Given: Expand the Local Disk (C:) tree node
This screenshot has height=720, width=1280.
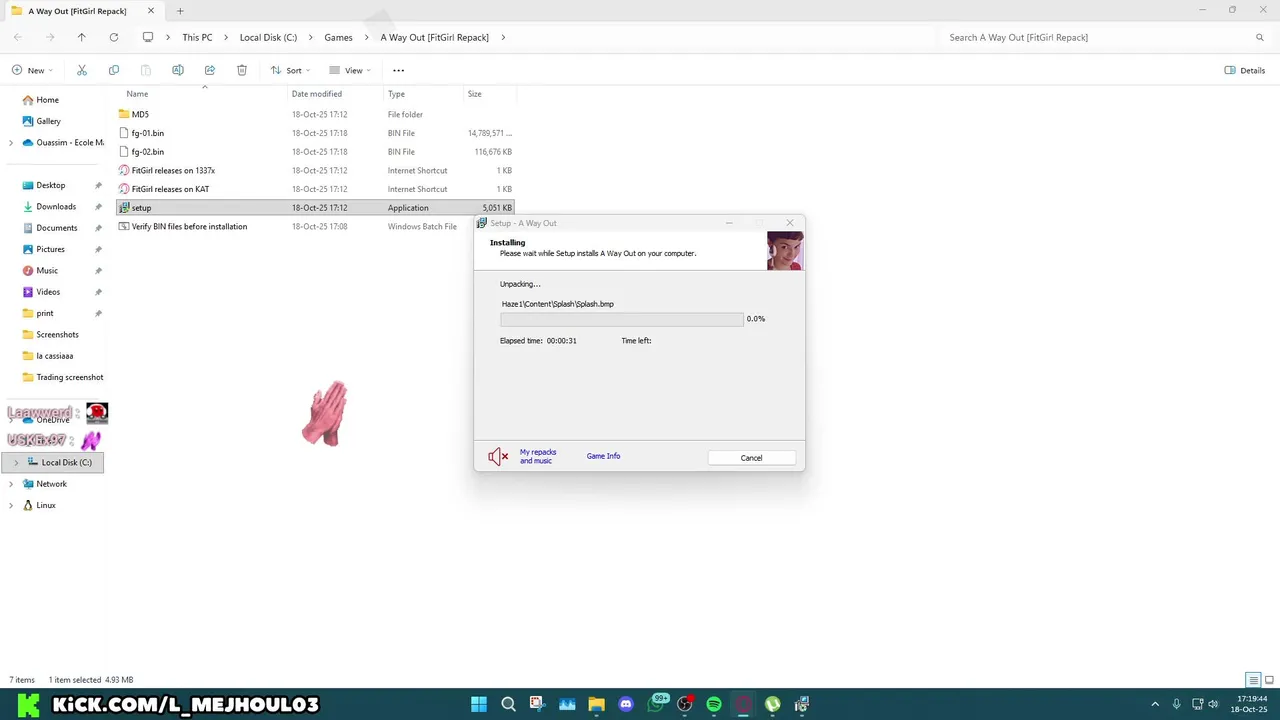Looking at the screenshot, I should [x=16, y=463].
